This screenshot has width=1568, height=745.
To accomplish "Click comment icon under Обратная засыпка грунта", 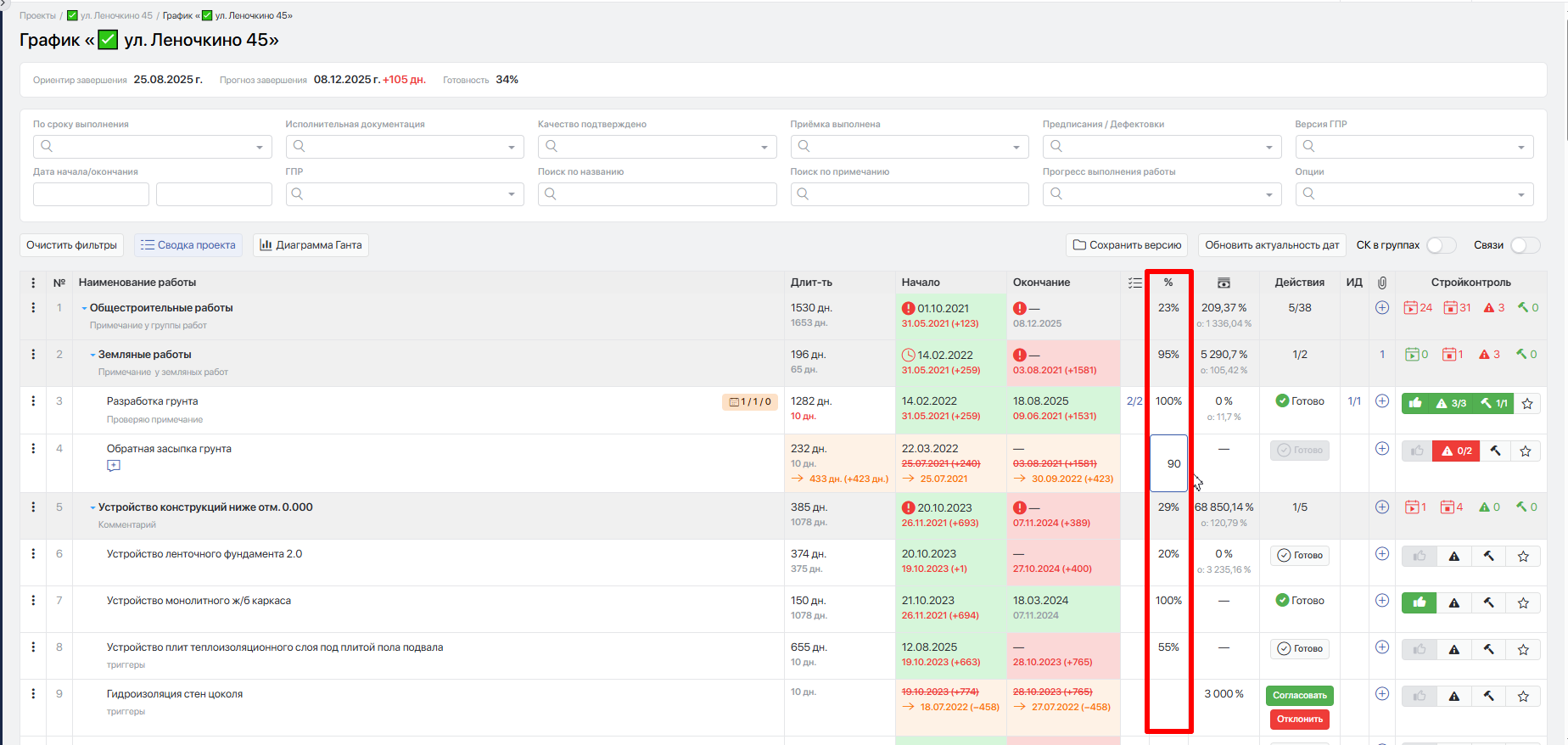I will pos(114,465).
